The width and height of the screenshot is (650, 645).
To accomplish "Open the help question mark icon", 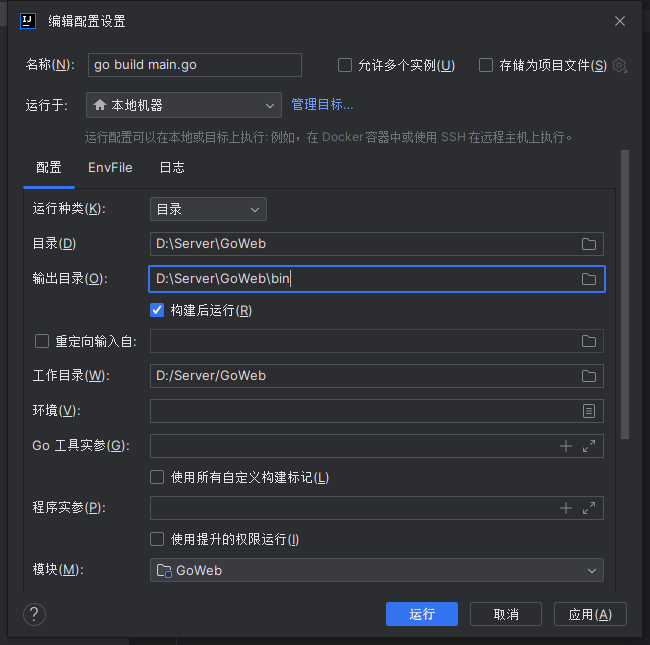I will 34,614.
